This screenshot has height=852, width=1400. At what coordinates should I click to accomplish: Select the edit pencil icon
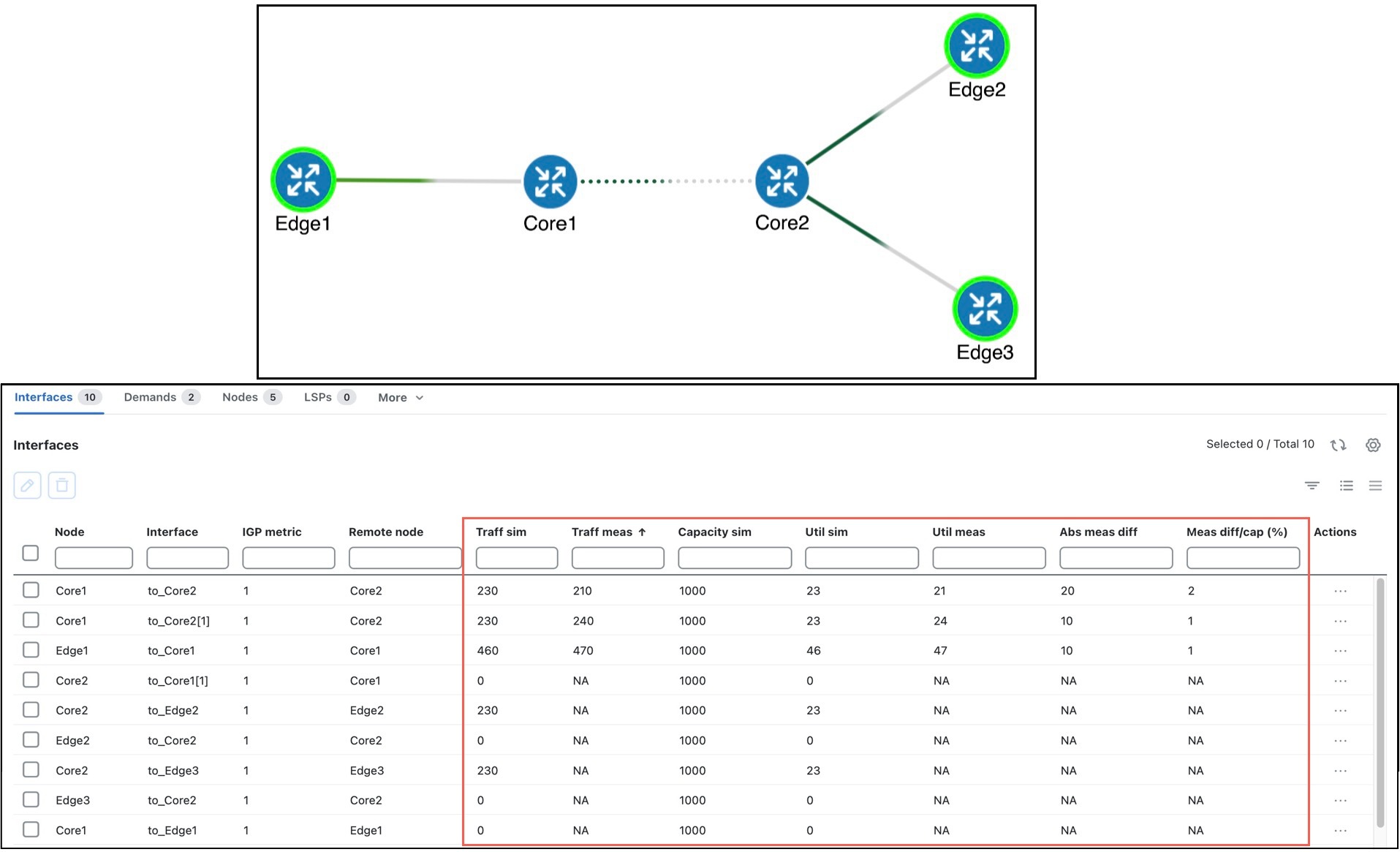pos(27,485)
